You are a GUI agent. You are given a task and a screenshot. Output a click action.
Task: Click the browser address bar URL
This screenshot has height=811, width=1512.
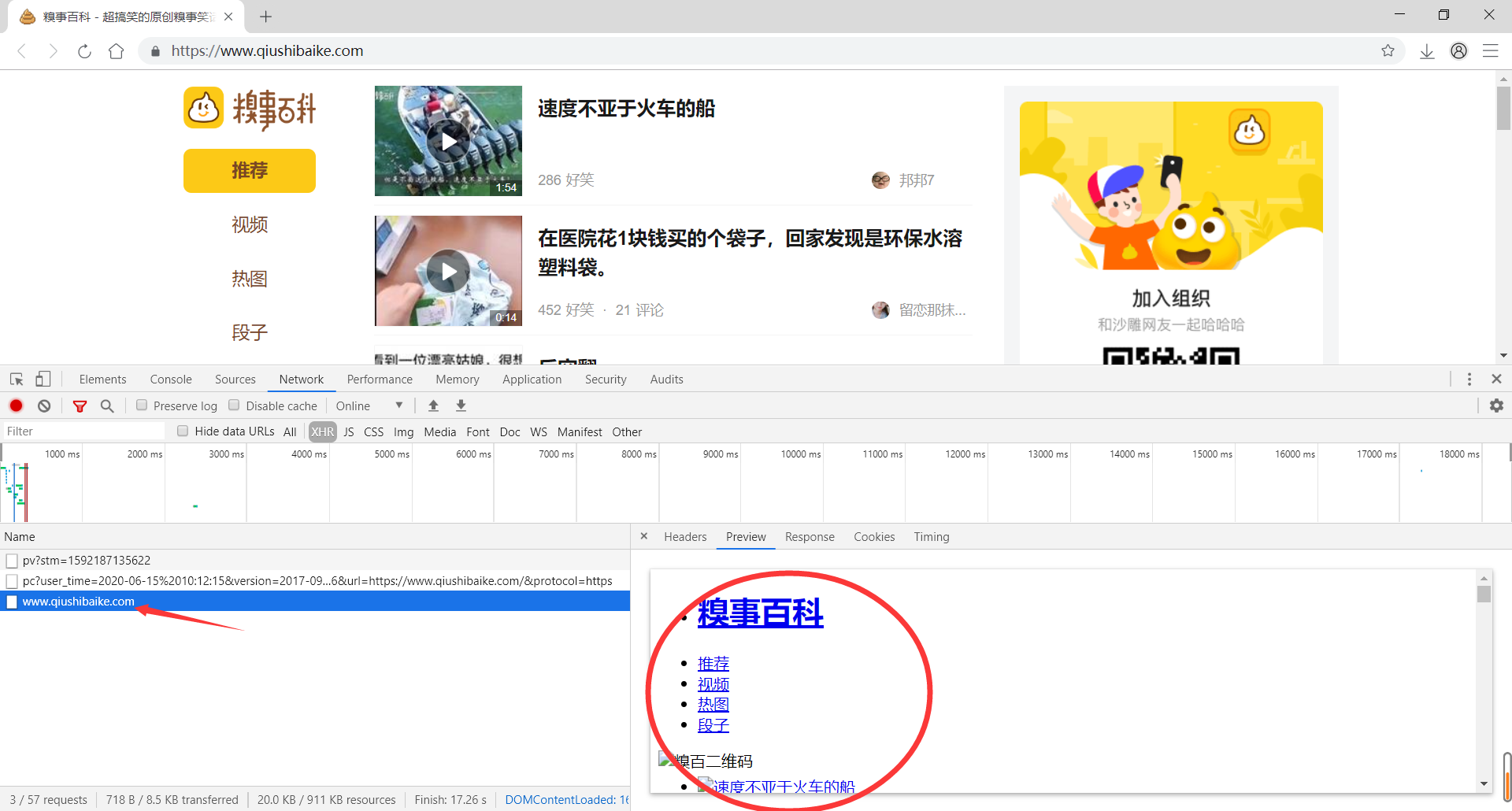coord(267,51)
